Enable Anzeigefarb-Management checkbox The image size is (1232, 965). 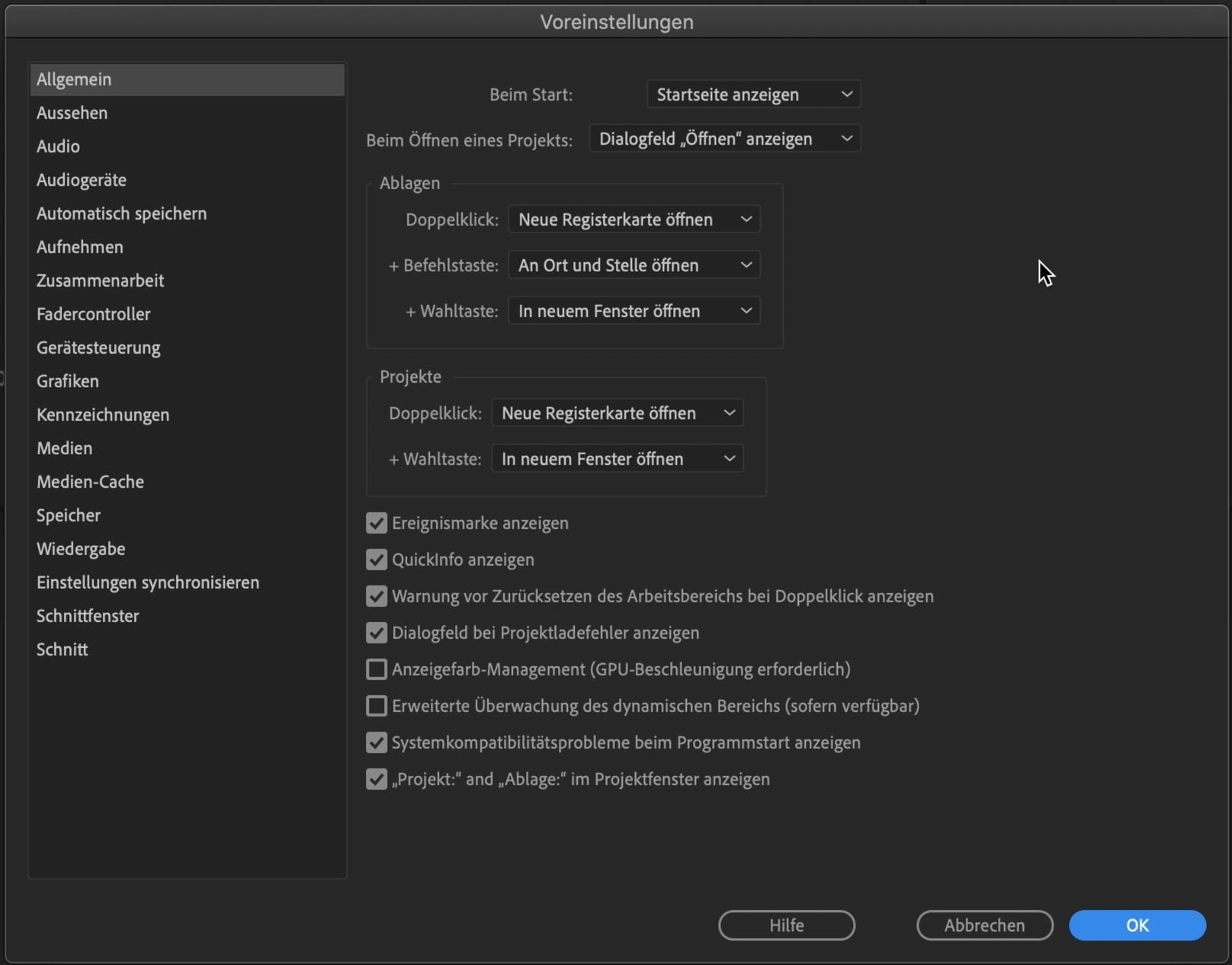[x=377, y=669]
